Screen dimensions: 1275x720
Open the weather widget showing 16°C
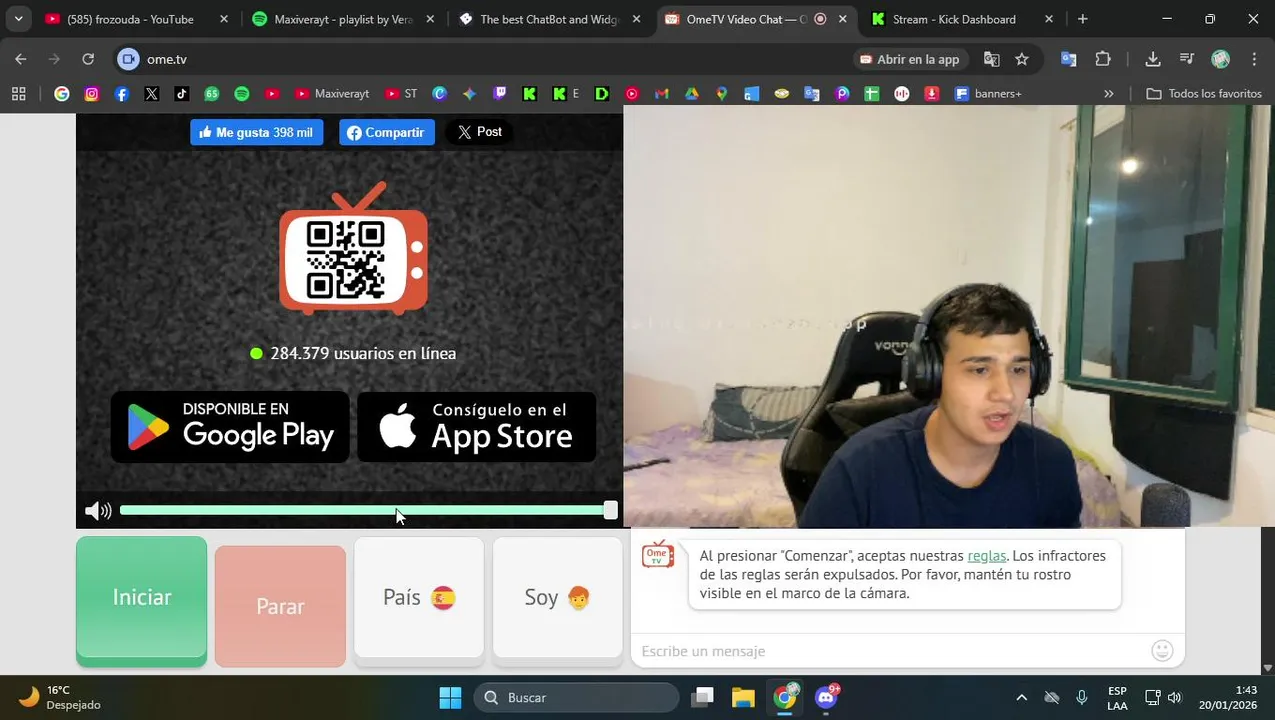[x=60, y=697]
